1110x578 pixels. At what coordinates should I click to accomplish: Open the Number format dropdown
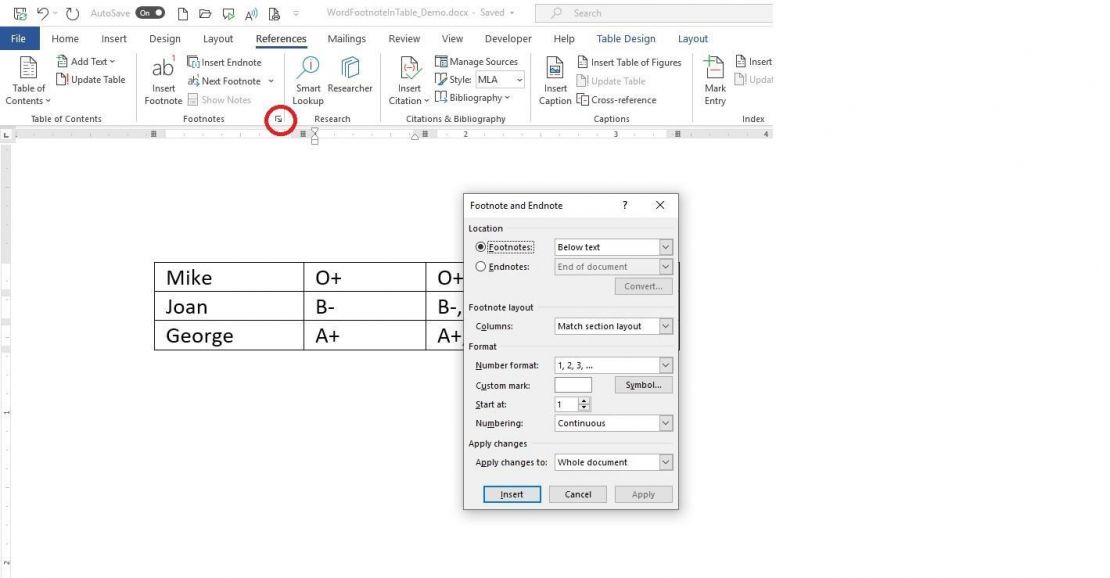pyautogui.click(x=664, y=364)
